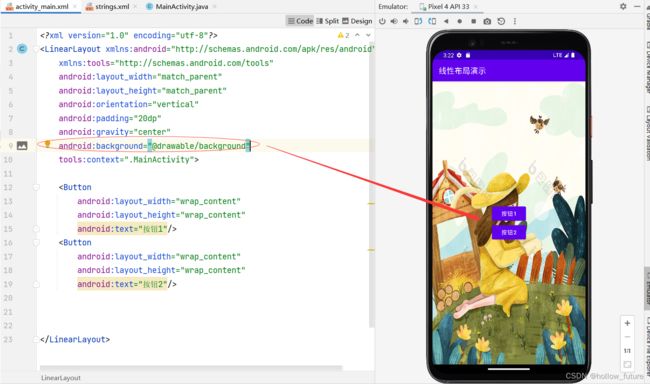
Task: Tap the 按钮2 button in the emulator
Action: [509, 232]
